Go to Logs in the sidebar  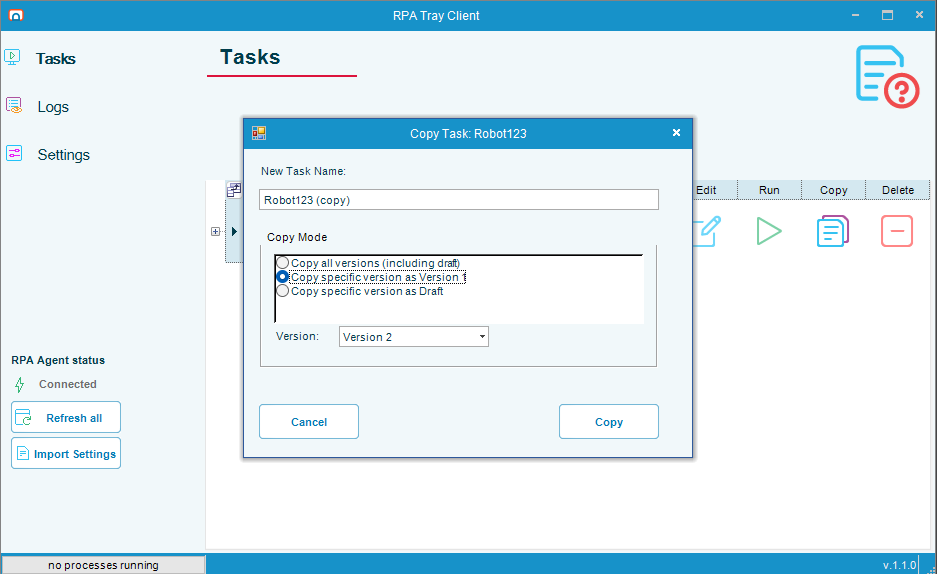(x=53, y=107)
